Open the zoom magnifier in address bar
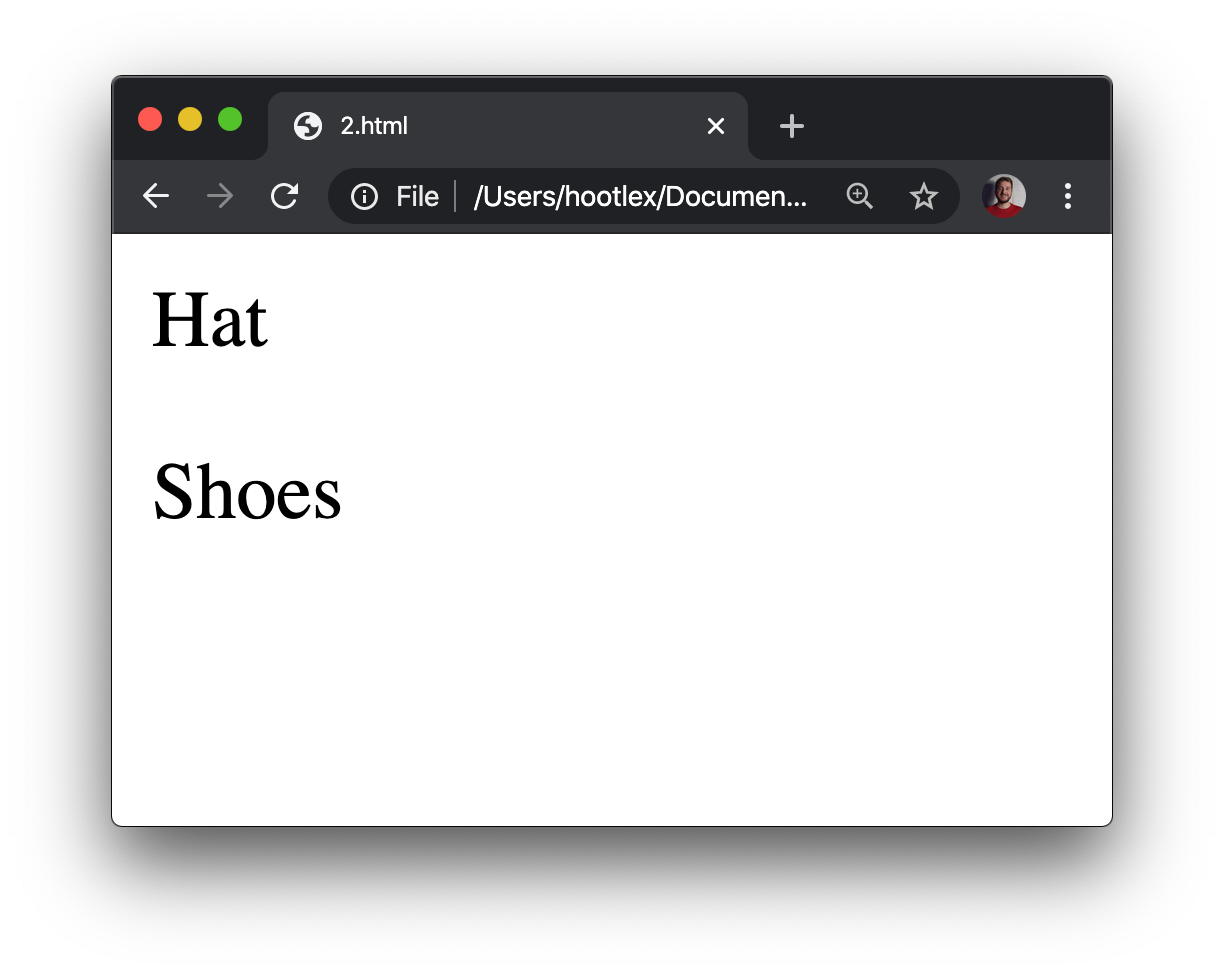Screen dimensions: 1224x974 pyautogui.click(x=859, y=196)
